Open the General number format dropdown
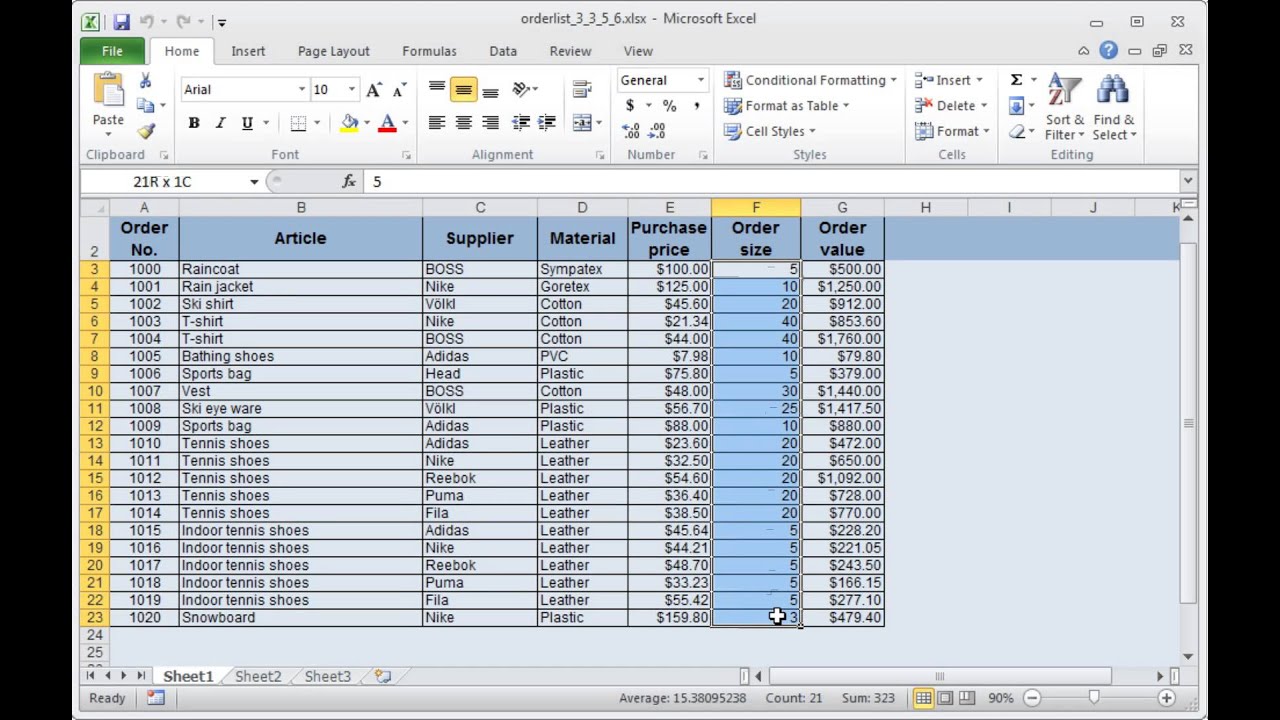Screen dimensions: 1280x720 [700, 80]
